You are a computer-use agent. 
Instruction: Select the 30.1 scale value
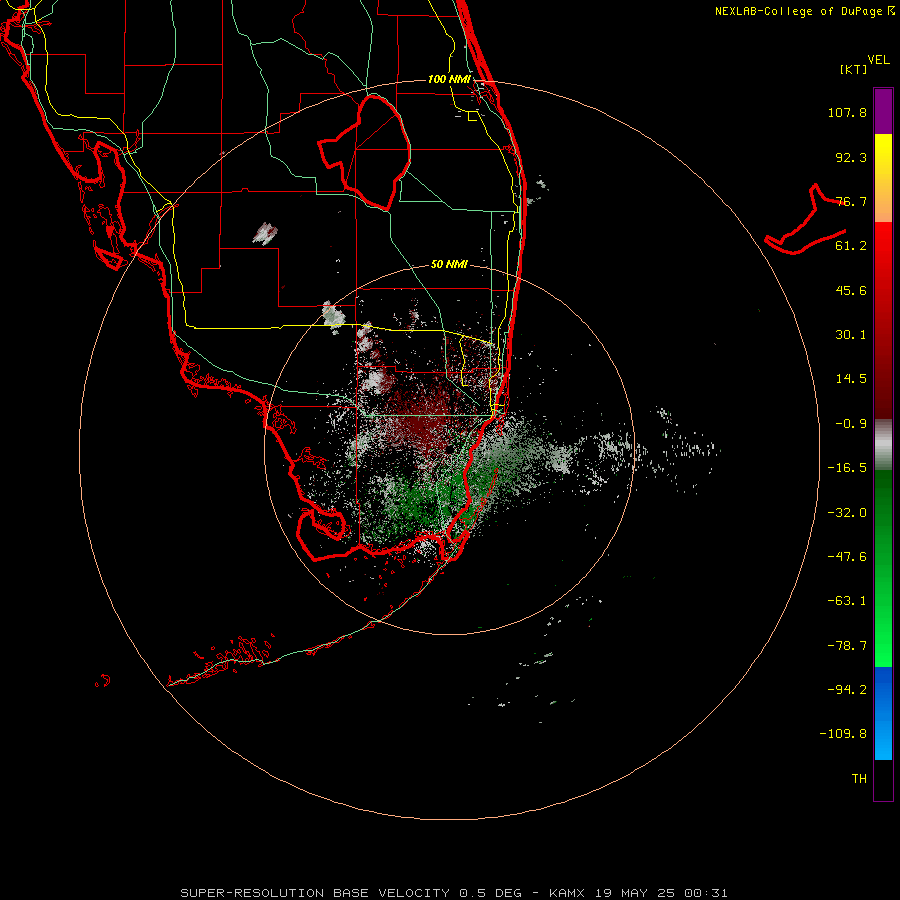click(x=851, y=335)
